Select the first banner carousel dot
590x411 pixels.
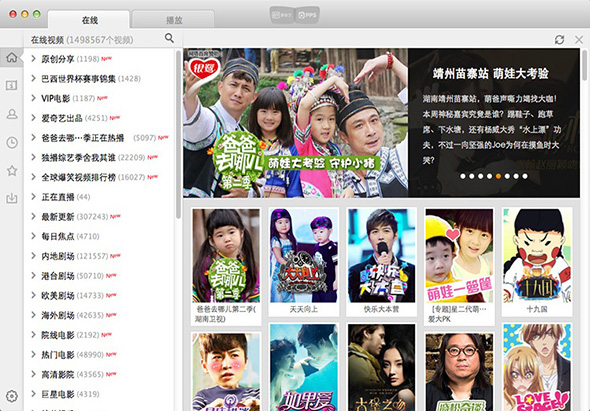click(462, 176)
